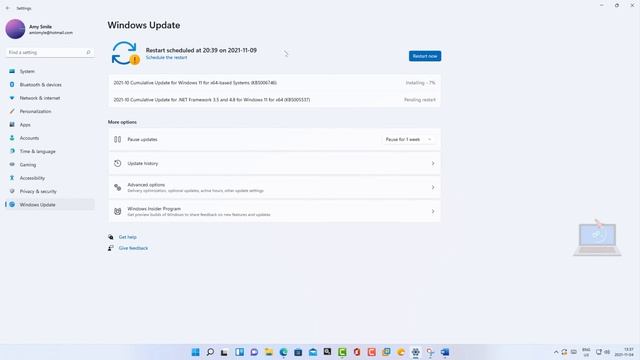
Task: Open Bluetooth & devices settings
Action: coord(49,85)
